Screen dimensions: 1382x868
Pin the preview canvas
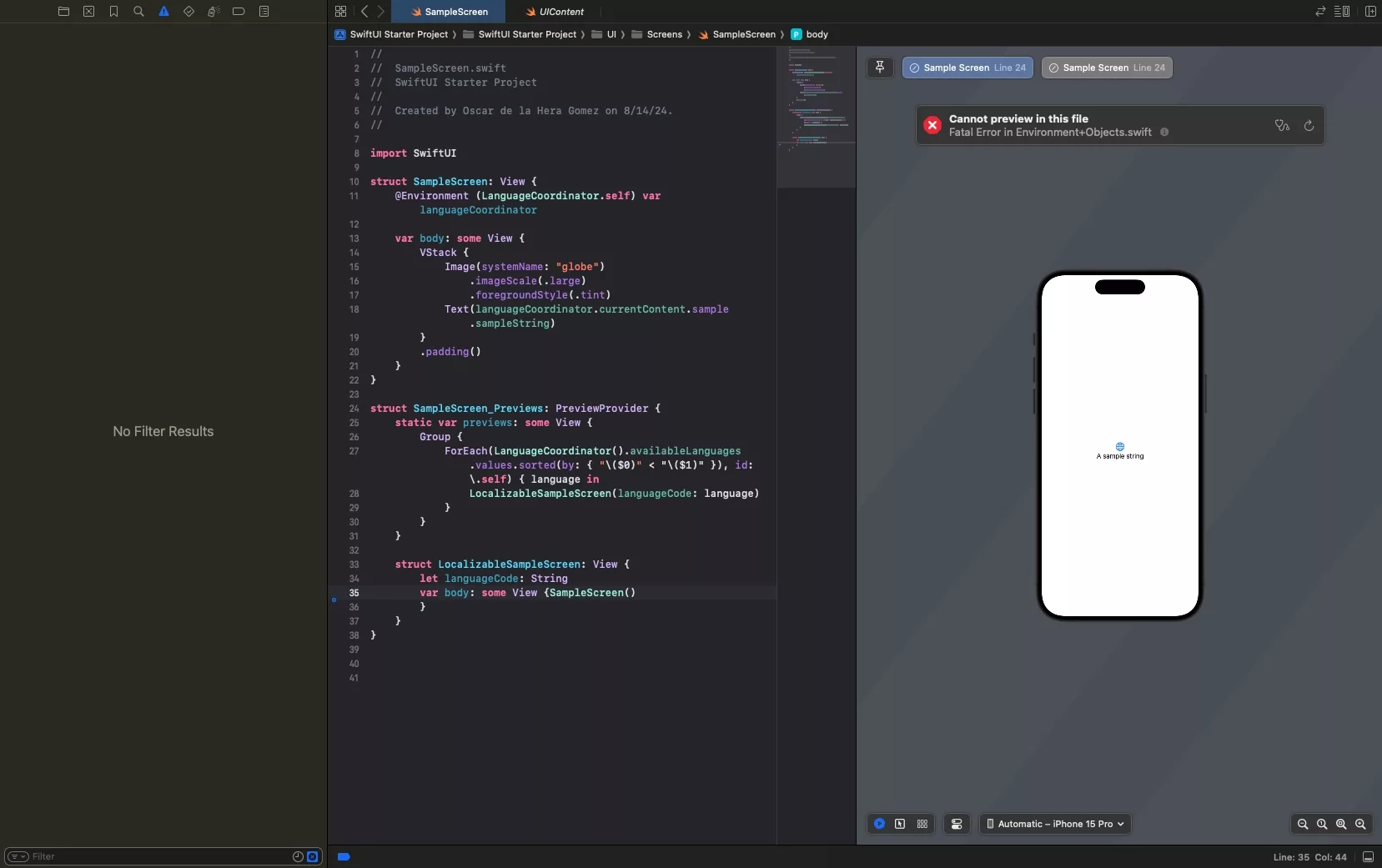point(880,68)
